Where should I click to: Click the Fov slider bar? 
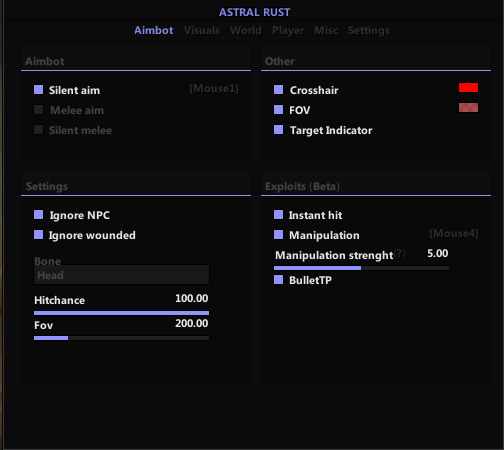pyautogui.click(x=122, y=338)
